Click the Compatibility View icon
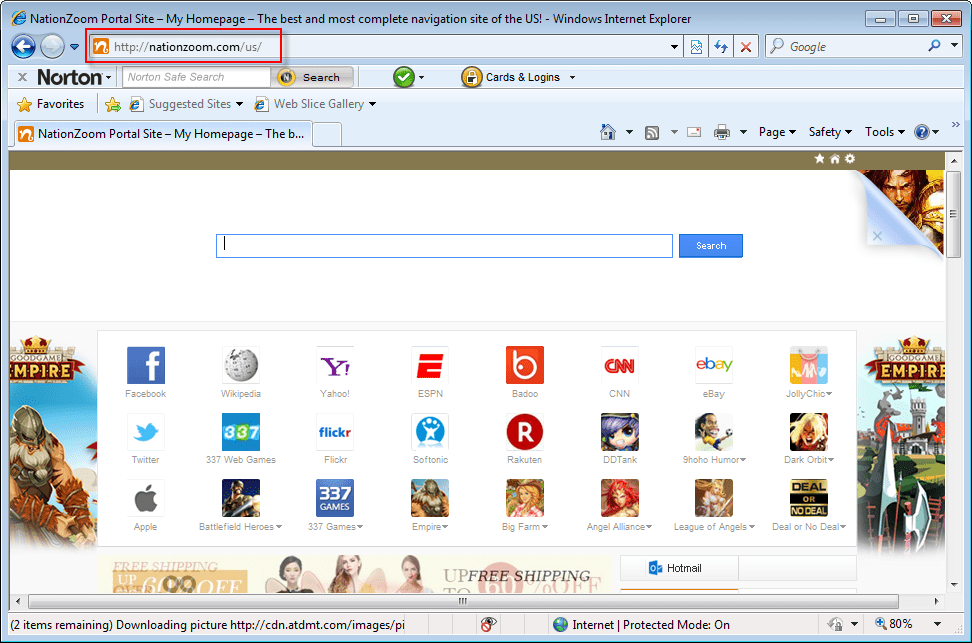Screen dimensions: 972x643 pyautogui.click(x=696, y=47)
